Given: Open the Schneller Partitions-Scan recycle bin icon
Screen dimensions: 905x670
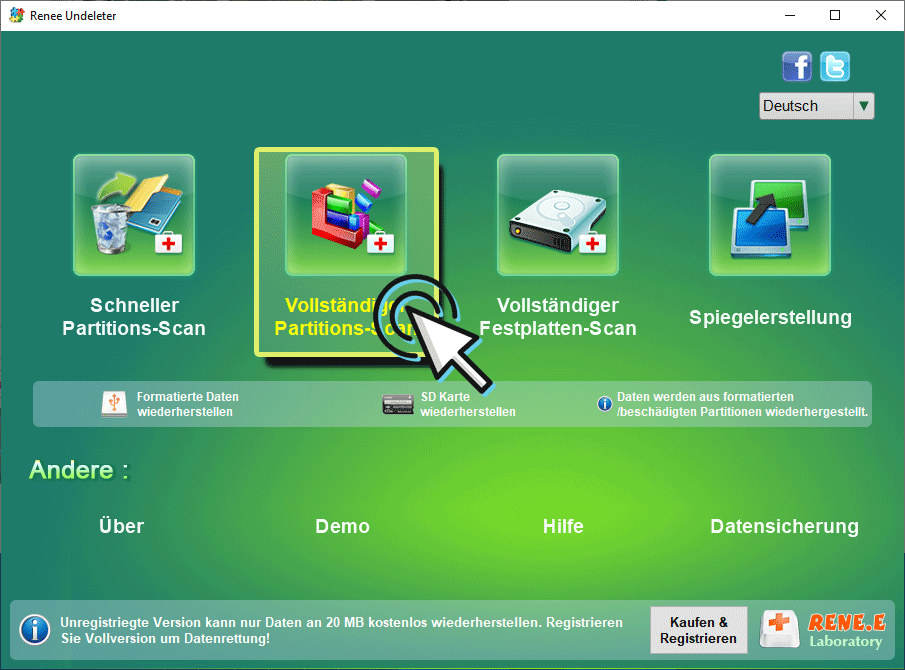Looking at the screenshot, I should 134,215.
